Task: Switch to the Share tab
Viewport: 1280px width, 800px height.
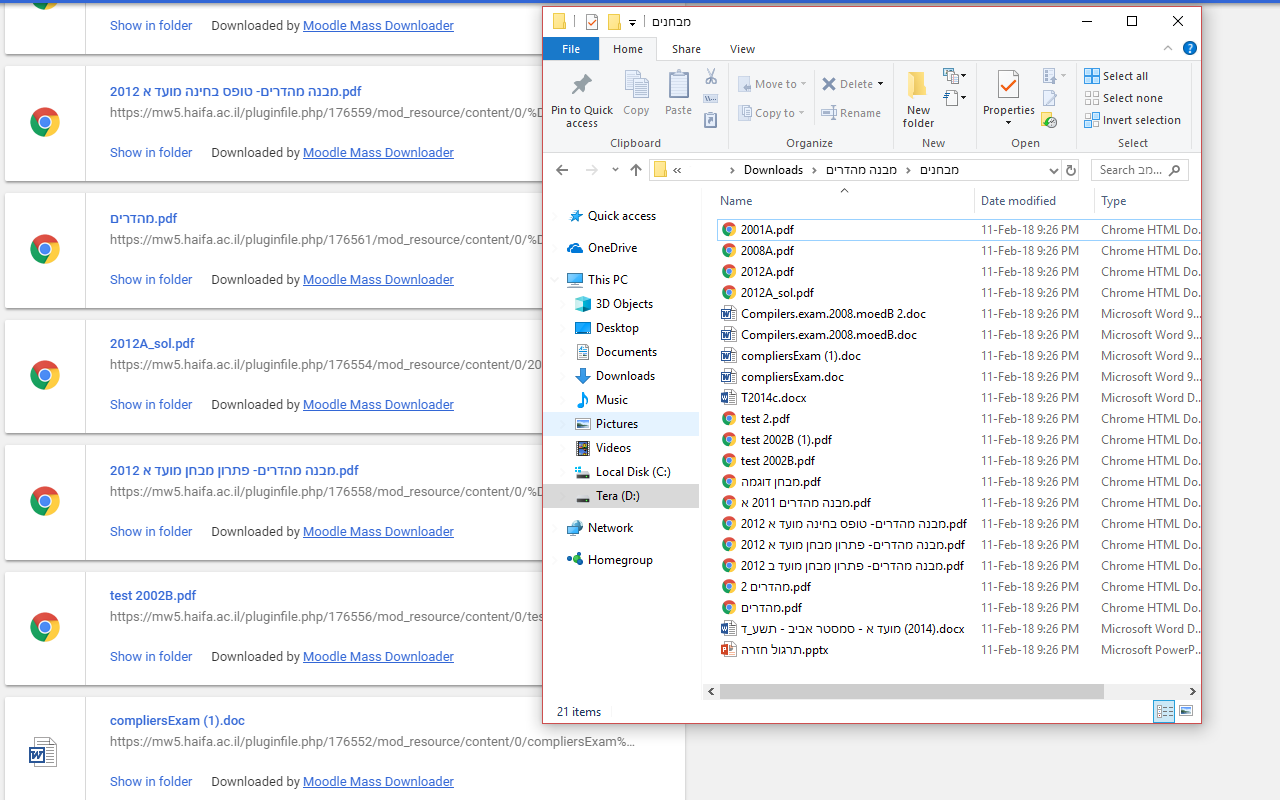Action: 686,49
